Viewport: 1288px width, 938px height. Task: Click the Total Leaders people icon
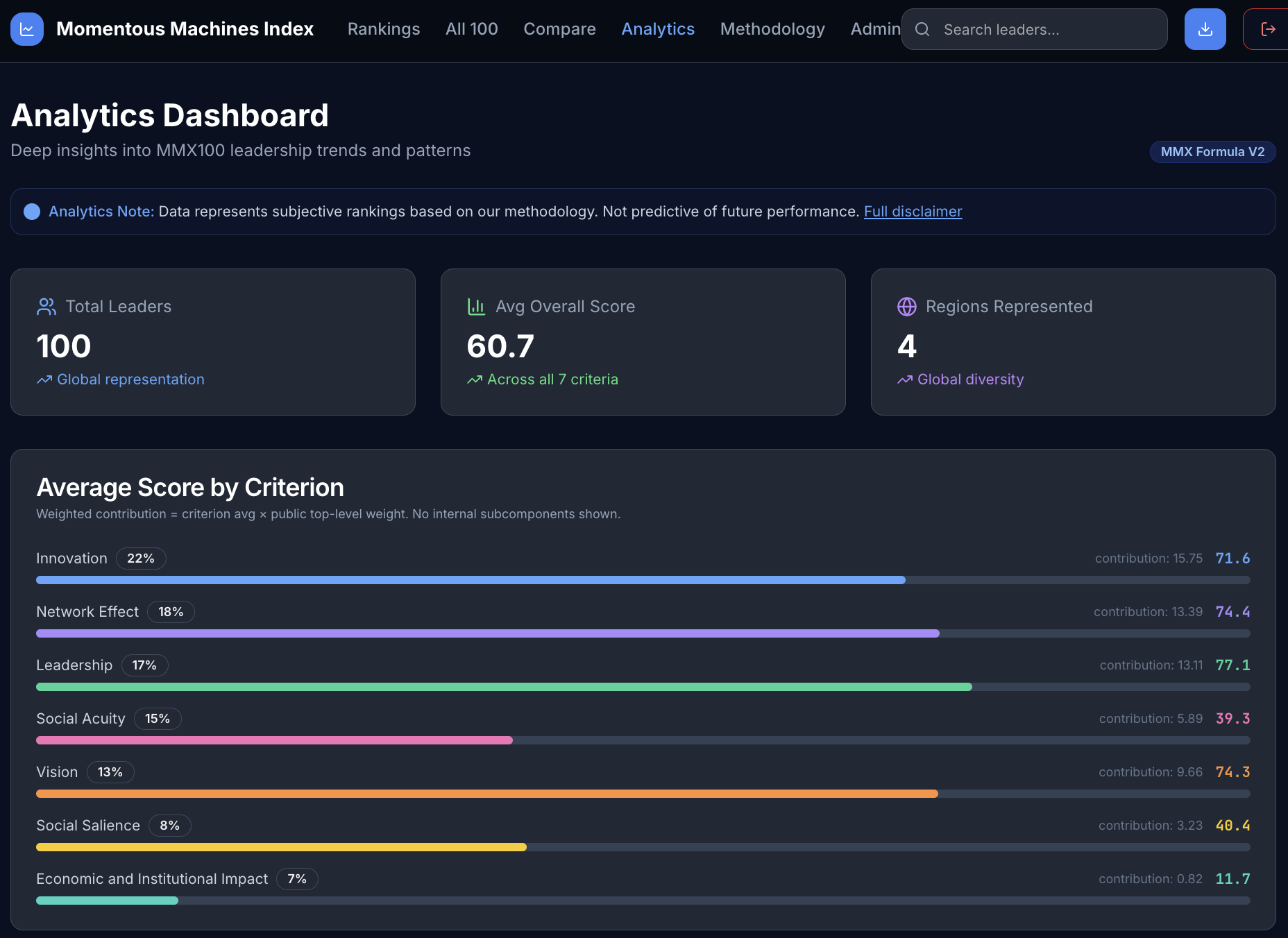(46, 307)
